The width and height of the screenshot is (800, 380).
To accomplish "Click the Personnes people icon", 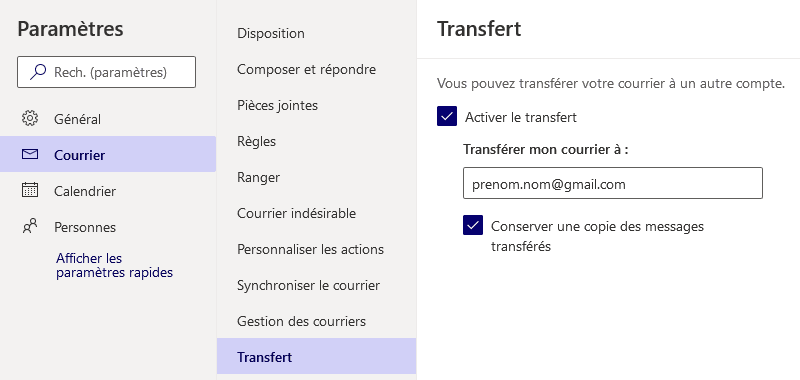I will 30,226.
